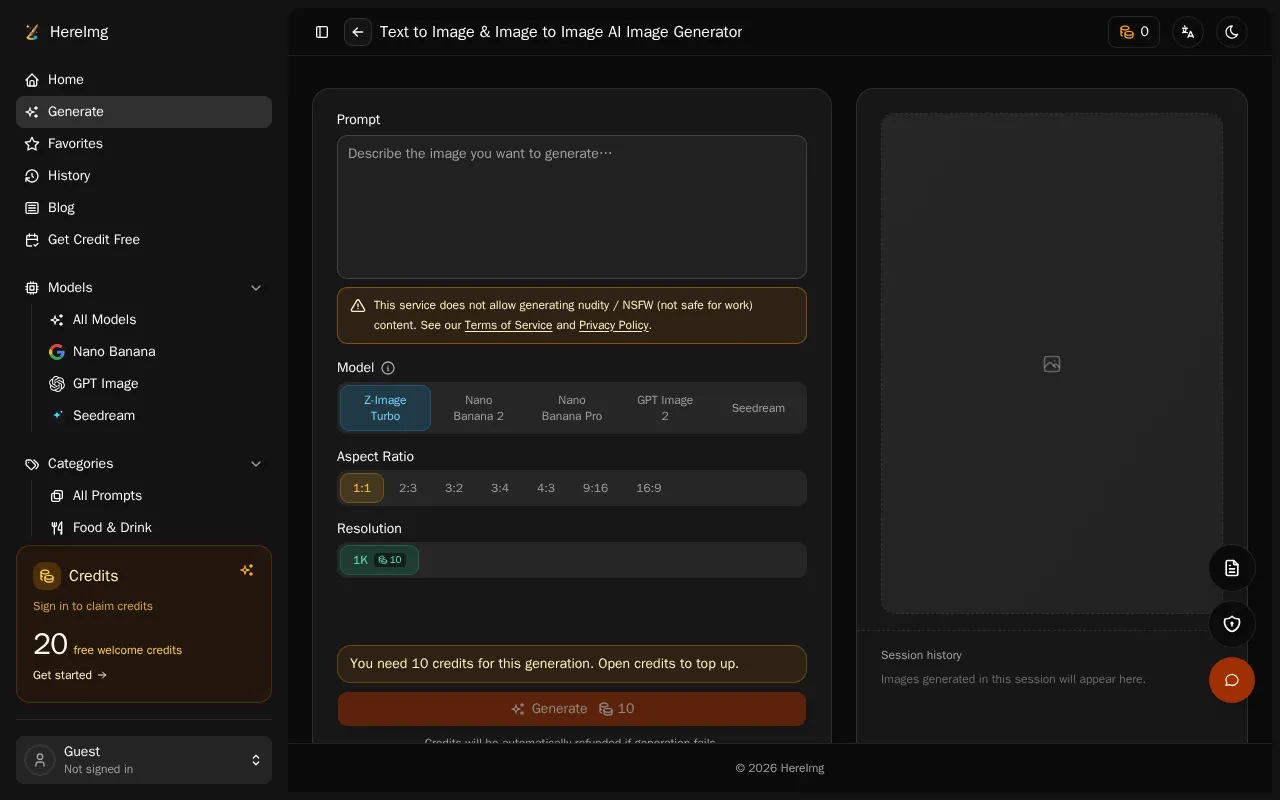Click the Categories tag icon
The image size is (1280, 800).
pyautogui.click(x=32, y=464)
